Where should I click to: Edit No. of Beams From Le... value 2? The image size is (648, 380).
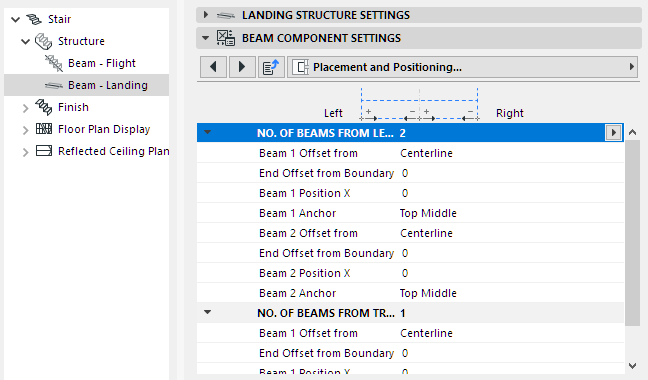tap(403, 133)
